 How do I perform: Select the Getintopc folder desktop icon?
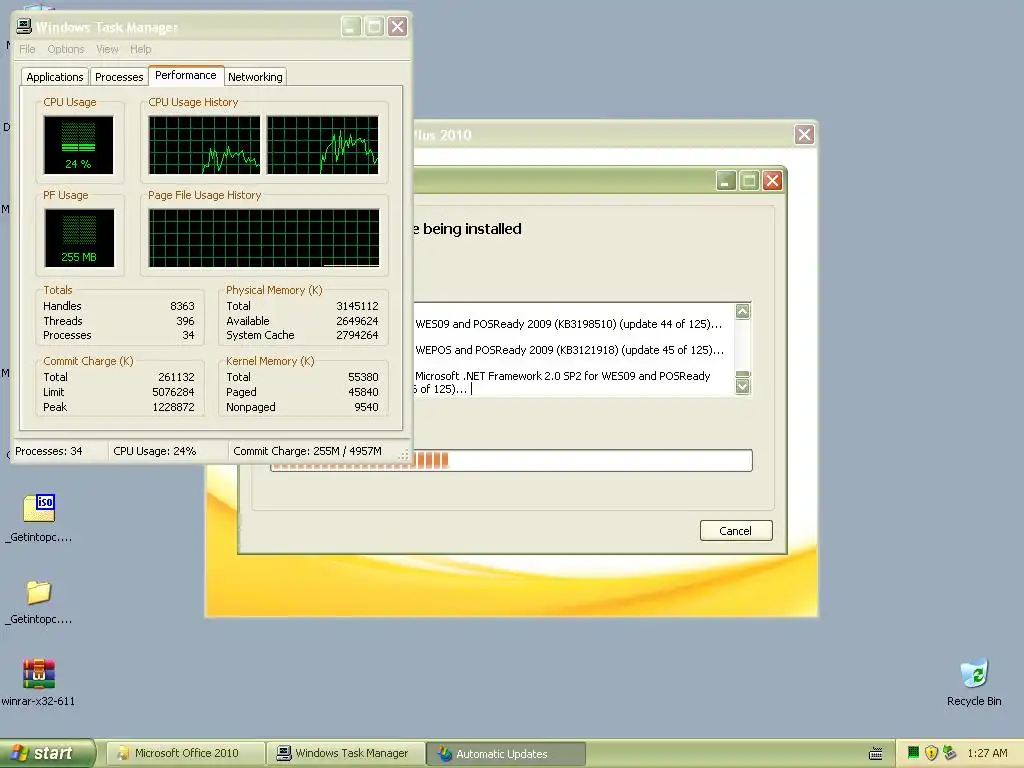point(39,601)
